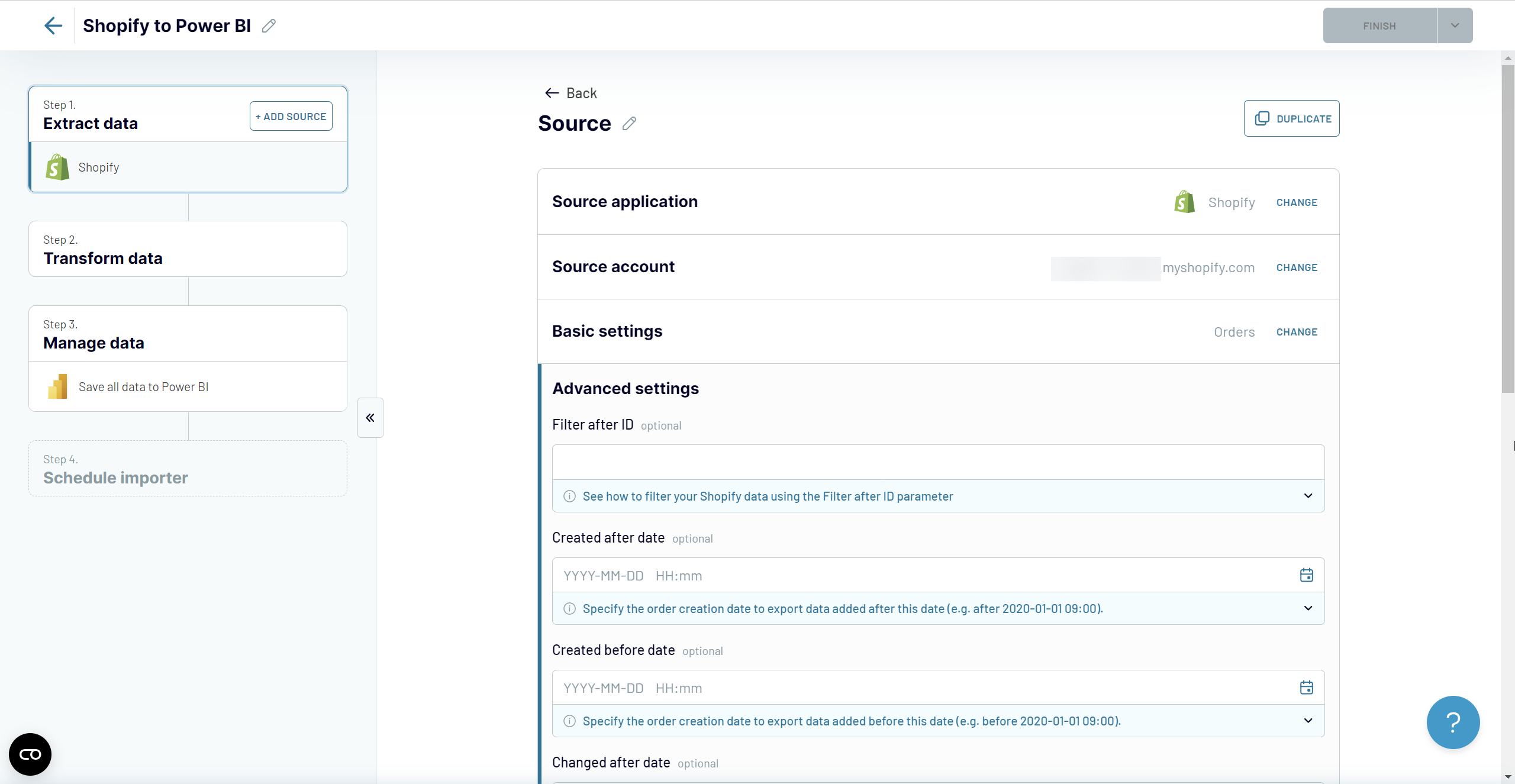Click the Power BI icon in sidebar
Screen dimensions: 1515x784
[57, 386]
